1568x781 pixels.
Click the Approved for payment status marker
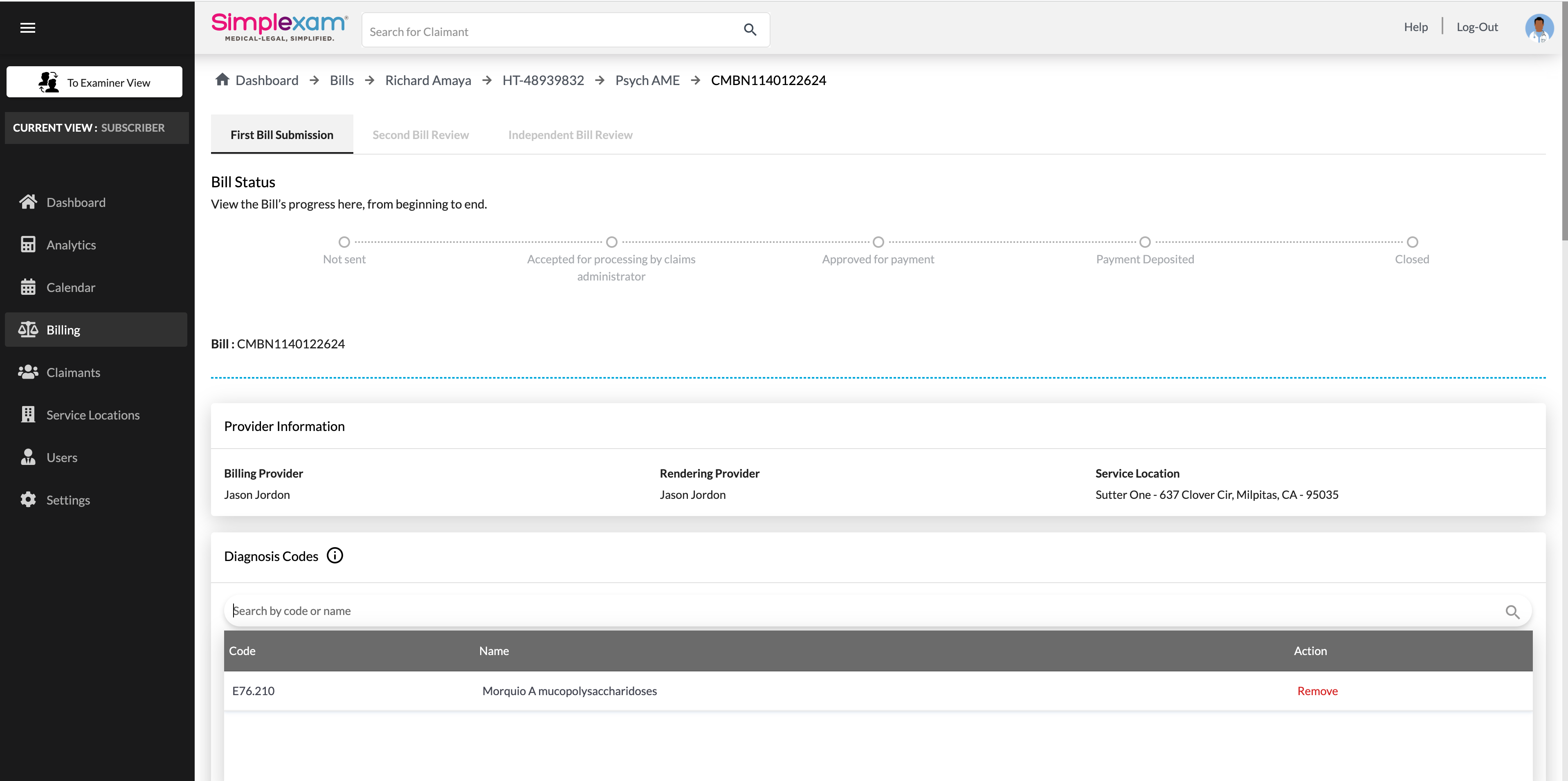(878, 242)
